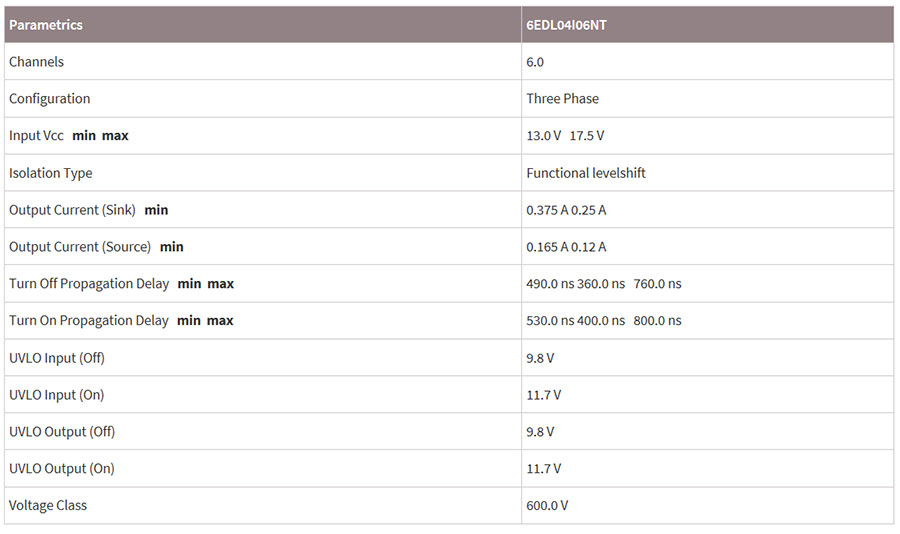
Task: Select the "Channels" row label
Action: (x=36, y=62)
